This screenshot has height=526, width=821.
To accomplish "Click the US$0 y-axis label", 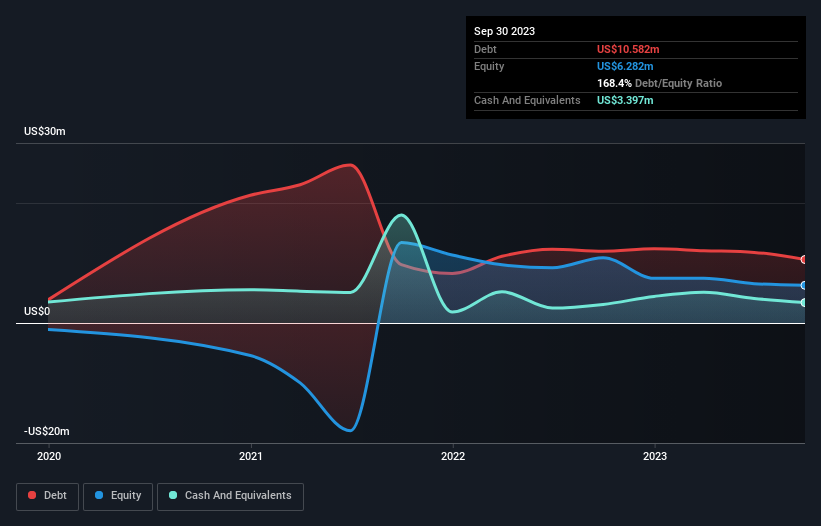I will point(37,311).
